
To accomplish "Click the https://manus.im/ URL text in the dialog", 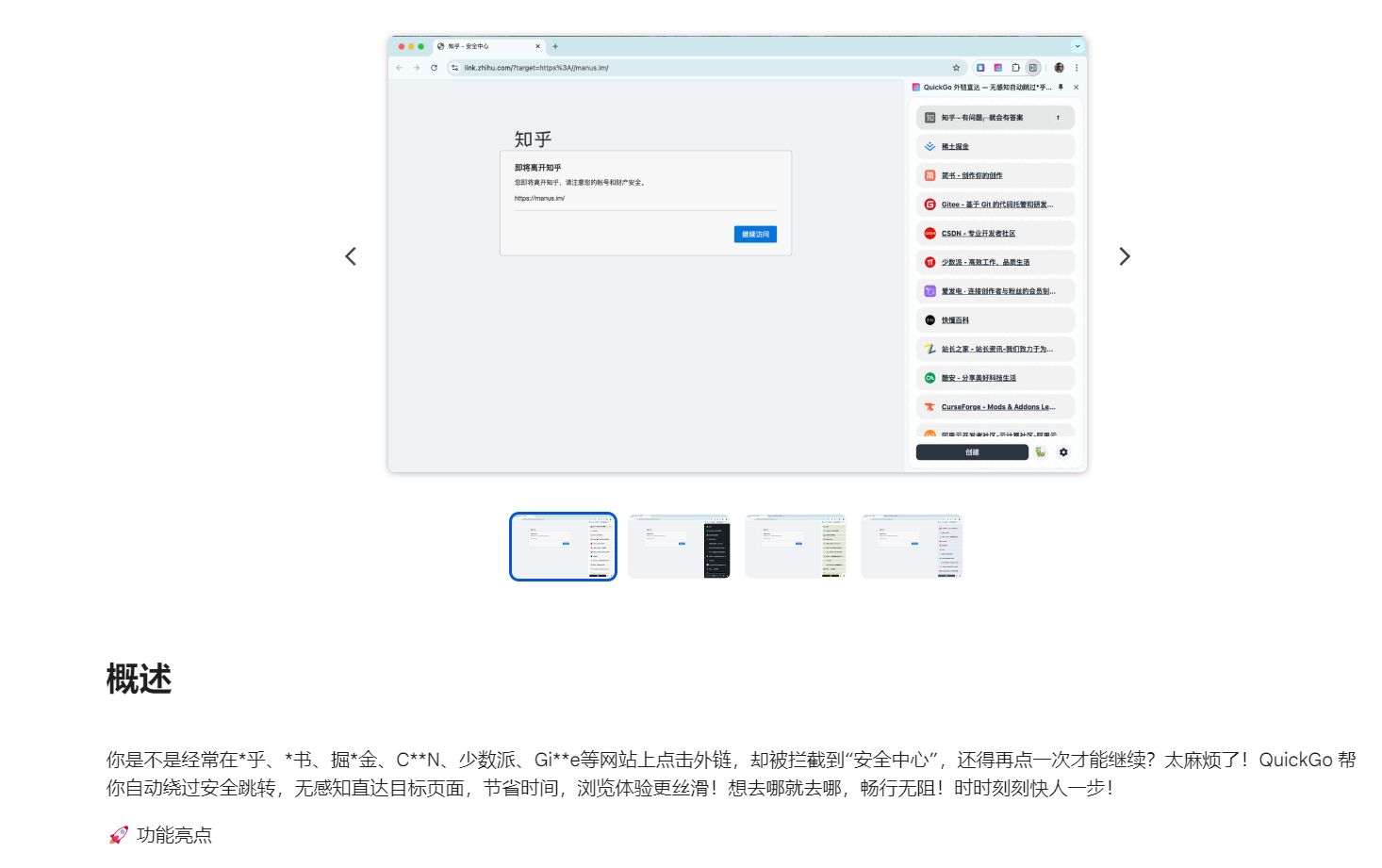I will click(x=539, y=198).
